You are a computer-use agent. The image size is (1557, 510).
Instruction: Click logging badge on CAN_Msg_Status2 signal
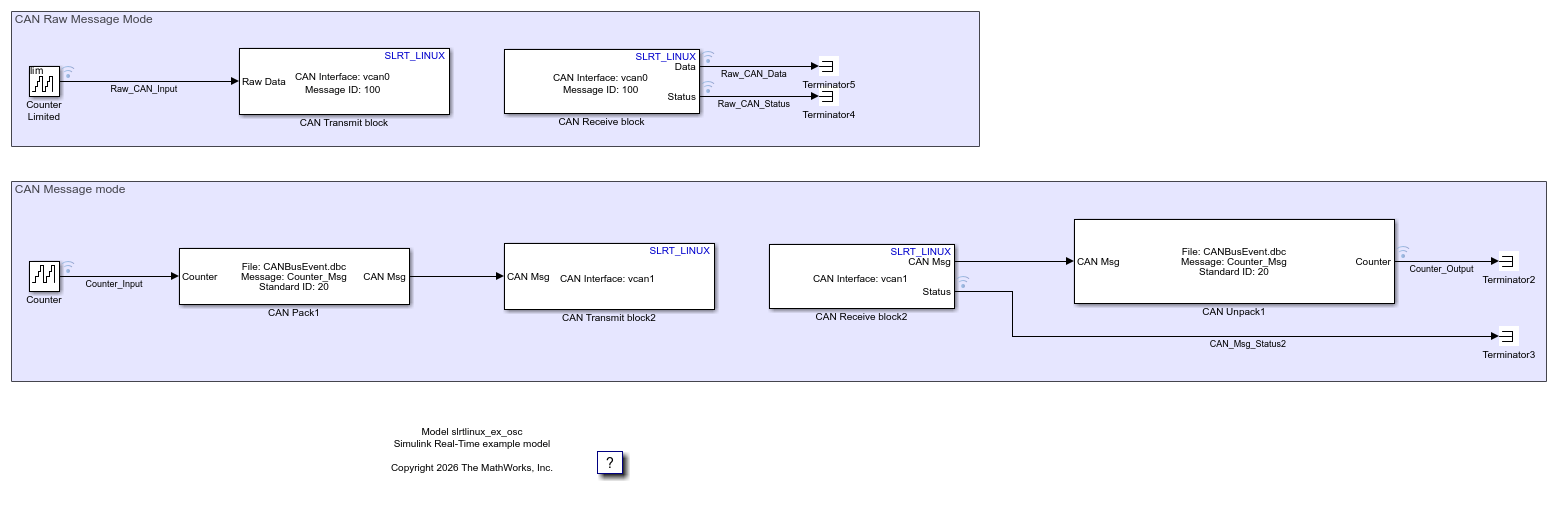click(963, 282)
